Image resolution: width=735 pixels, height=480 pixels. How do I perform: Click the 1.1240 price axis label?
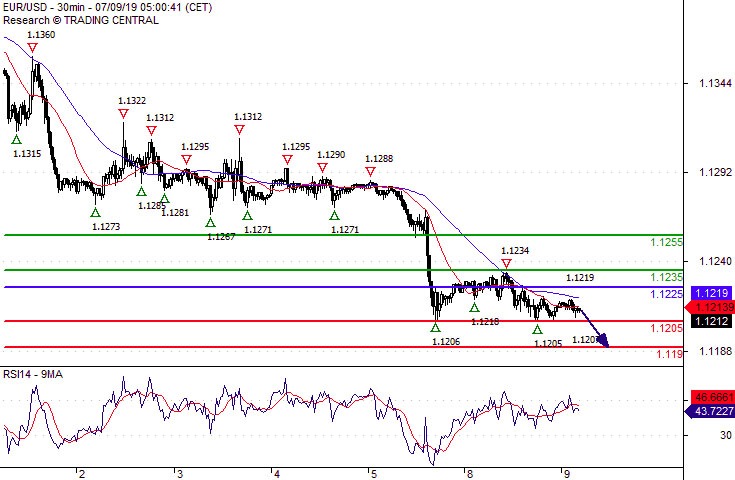[x=715, y=262]
